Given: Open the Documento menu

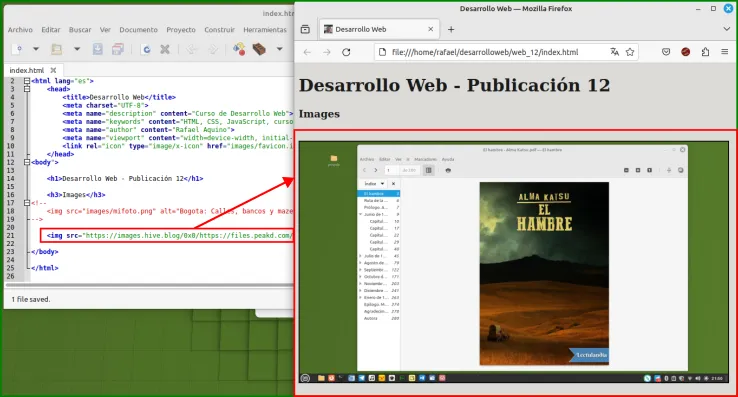Looking at the screenshot, I should (x=138, y=30).
